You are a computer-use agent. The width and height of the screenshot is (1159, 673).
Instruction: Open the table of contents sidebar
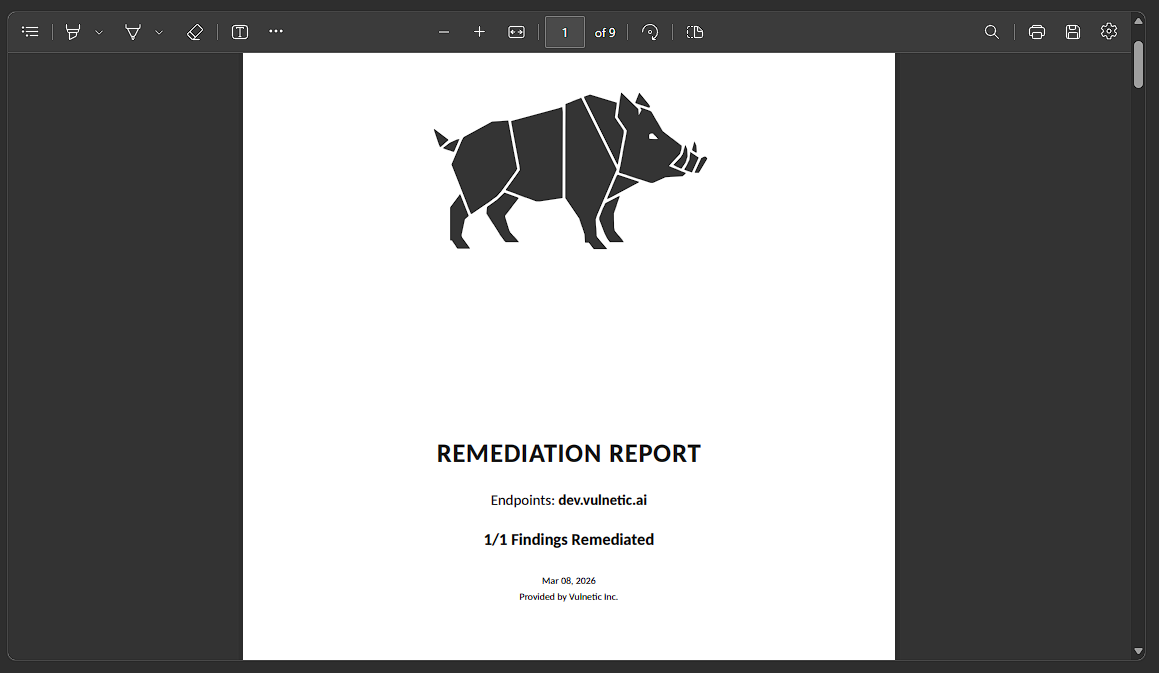(x=31, y=32)
